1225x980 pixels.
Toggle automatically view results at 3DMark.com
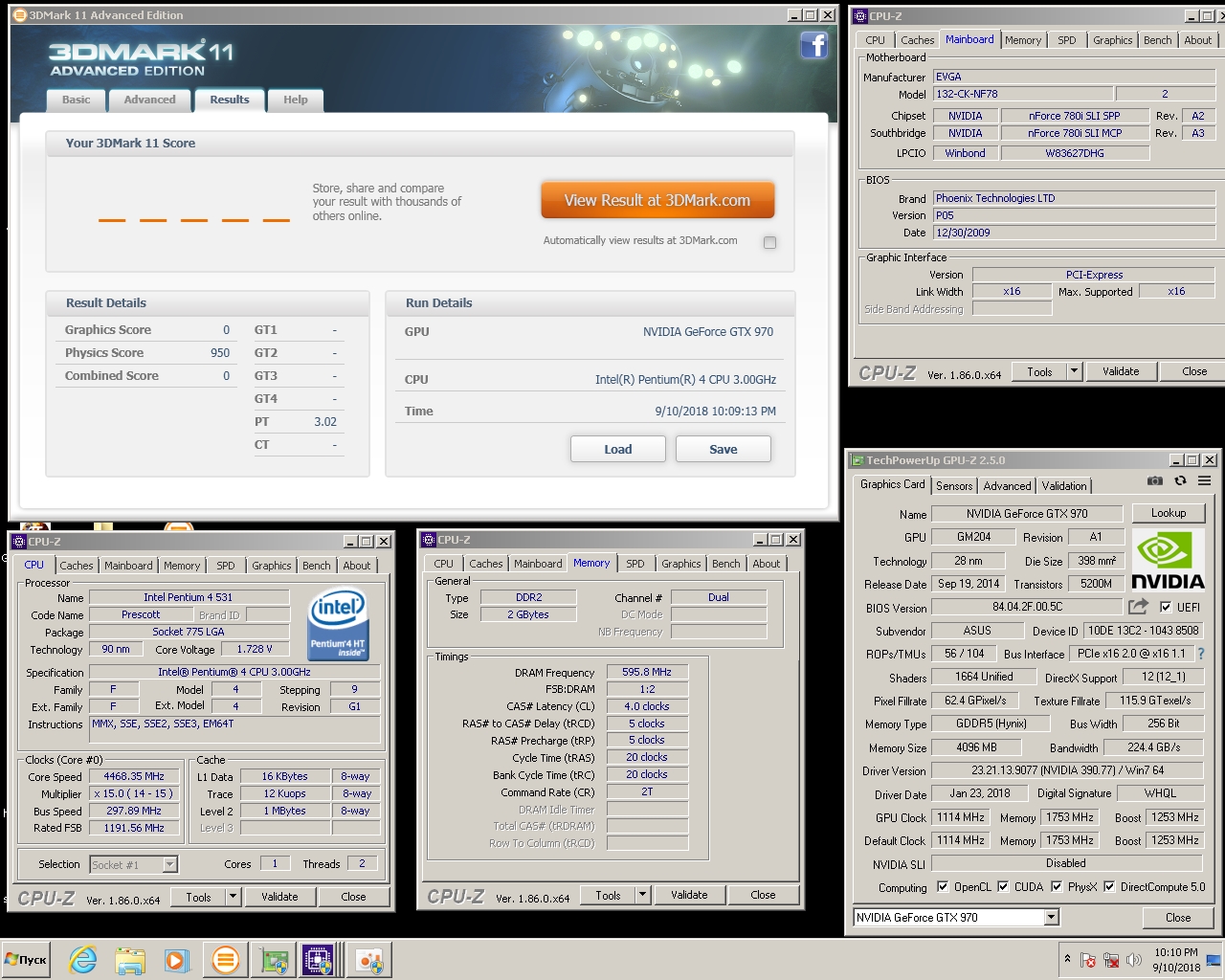[769, 242]
